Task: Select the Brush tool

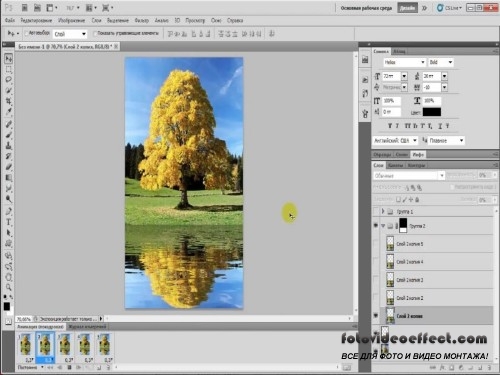Action: coord(9,135)
